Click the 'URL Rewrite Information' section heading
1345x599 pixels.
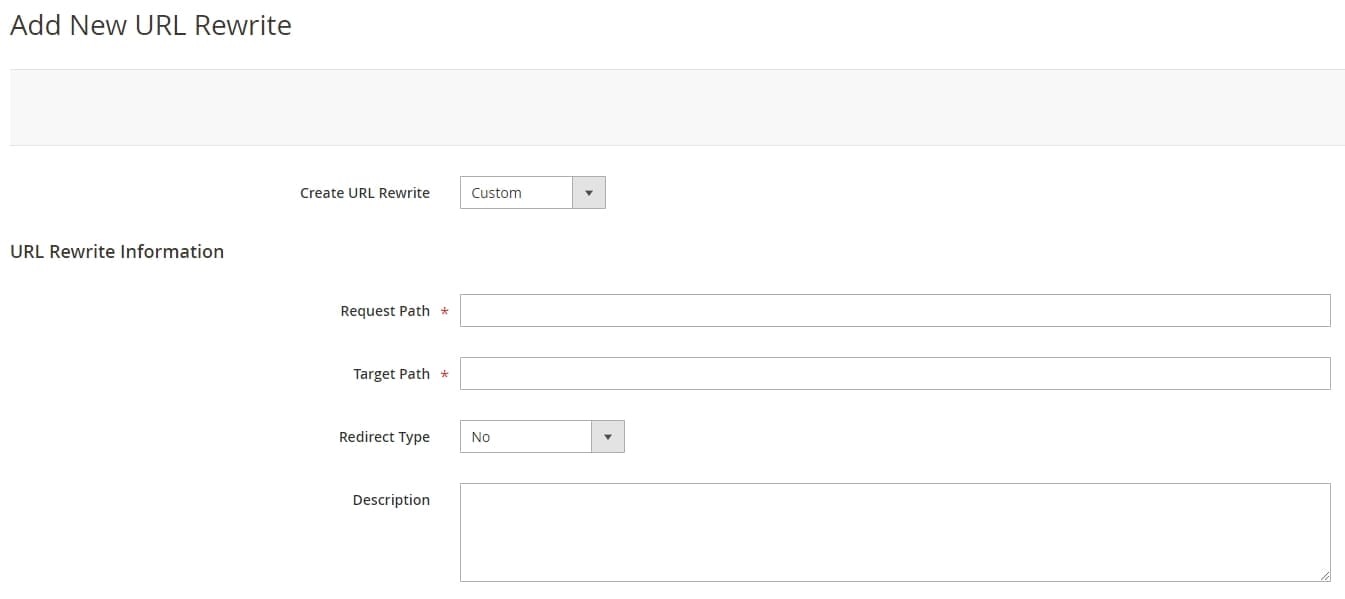tap(117, 252)
